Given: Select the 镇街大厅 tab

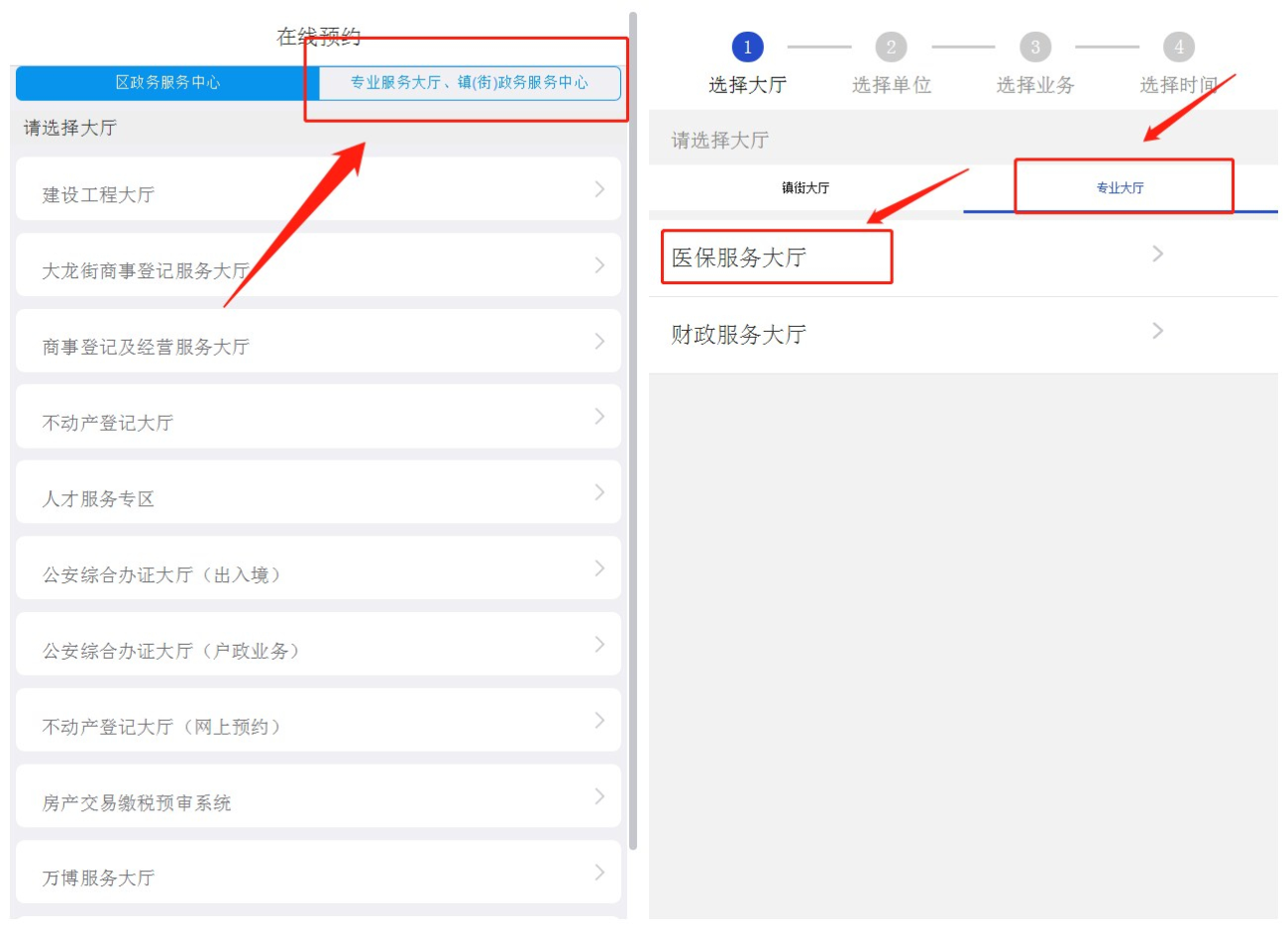Looking at the screenshot, I should [x=805, y=188].
